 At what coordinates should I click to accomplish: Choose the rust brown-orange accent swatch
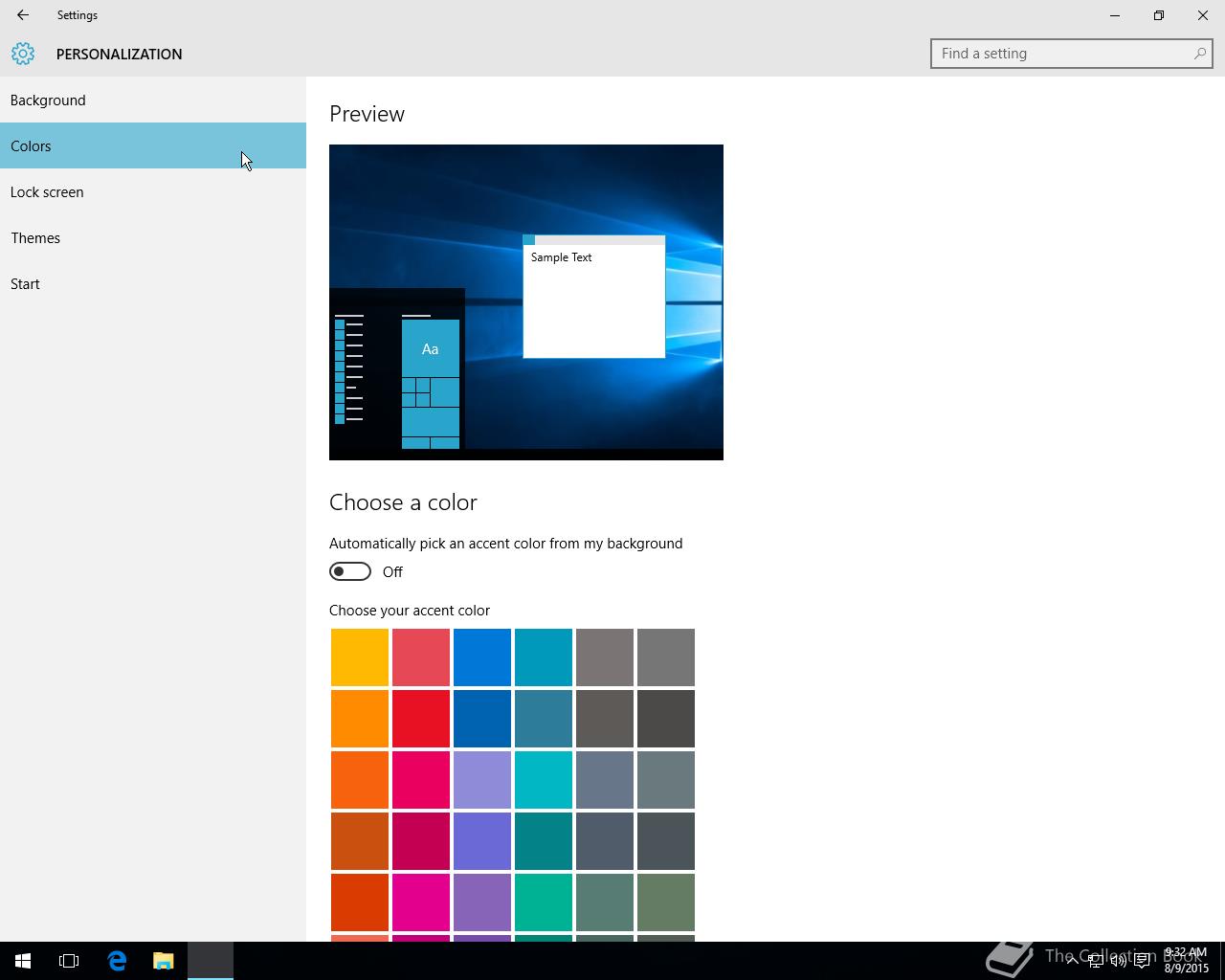(360, 841)
